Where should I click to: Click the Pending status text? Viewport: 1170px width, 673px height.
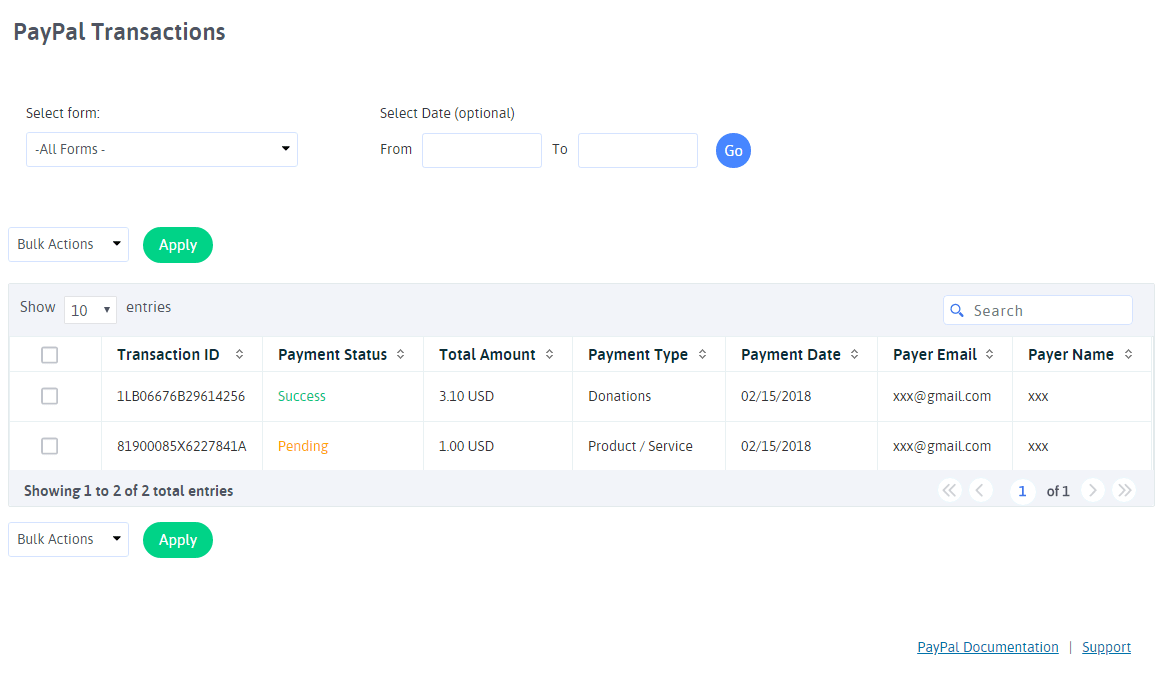303,446
